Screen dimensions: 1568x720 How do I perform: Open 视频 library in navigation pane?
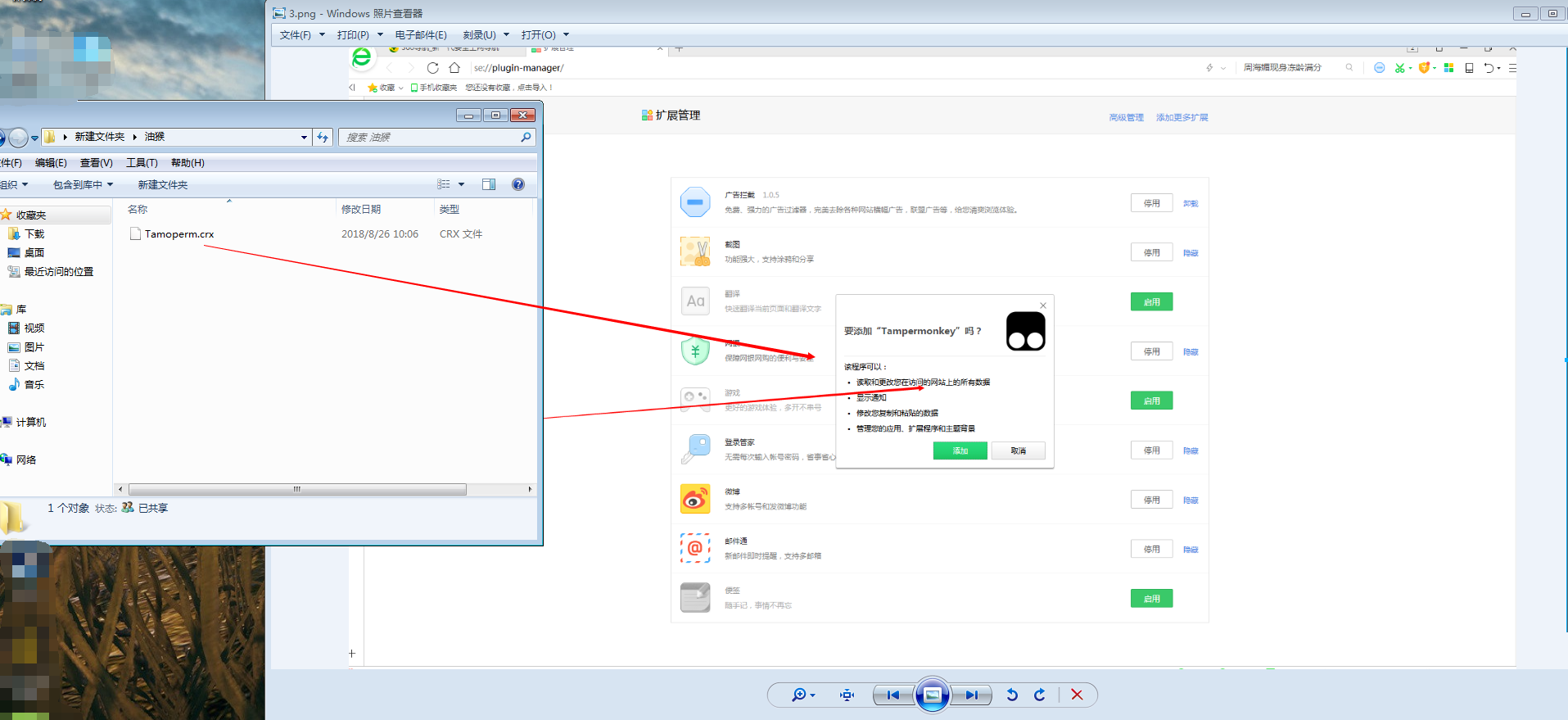pos(34,328)
